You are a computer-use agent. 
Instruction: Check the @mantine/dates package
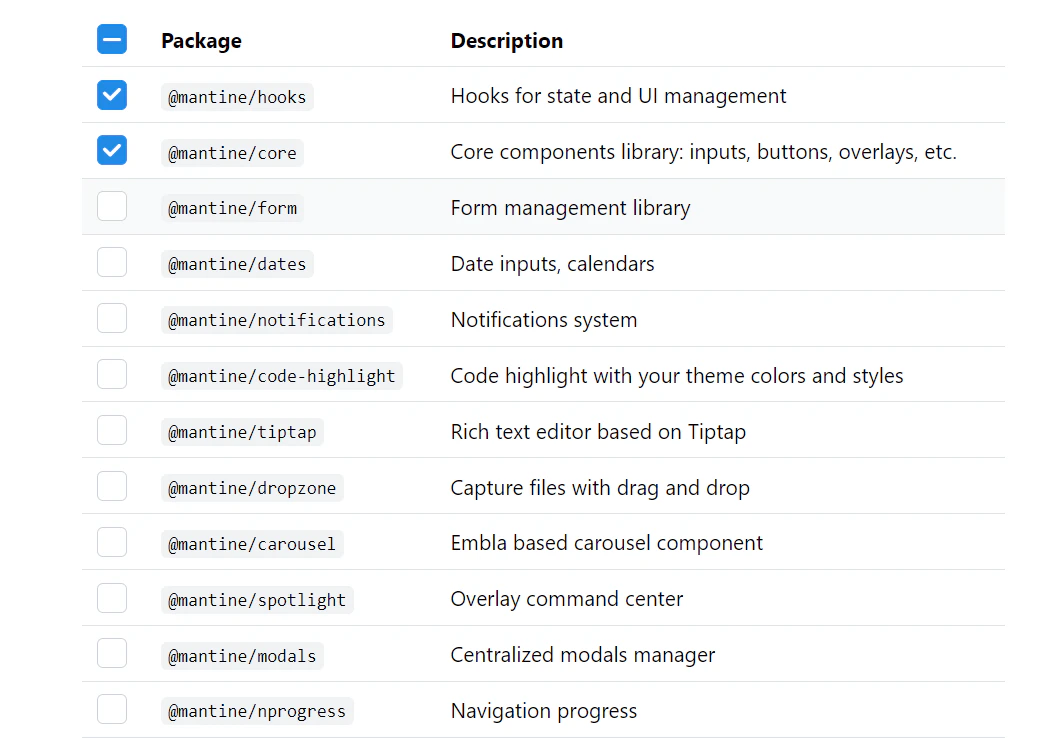pyautogui.click(x=112, y=262)
